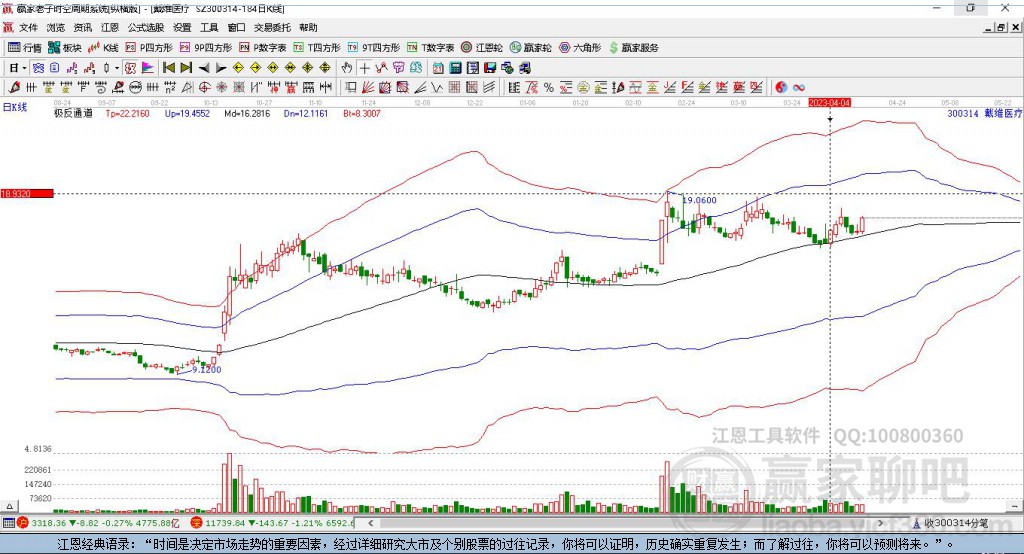
Task: Open the 设置 menu
Action: (182, 27)
